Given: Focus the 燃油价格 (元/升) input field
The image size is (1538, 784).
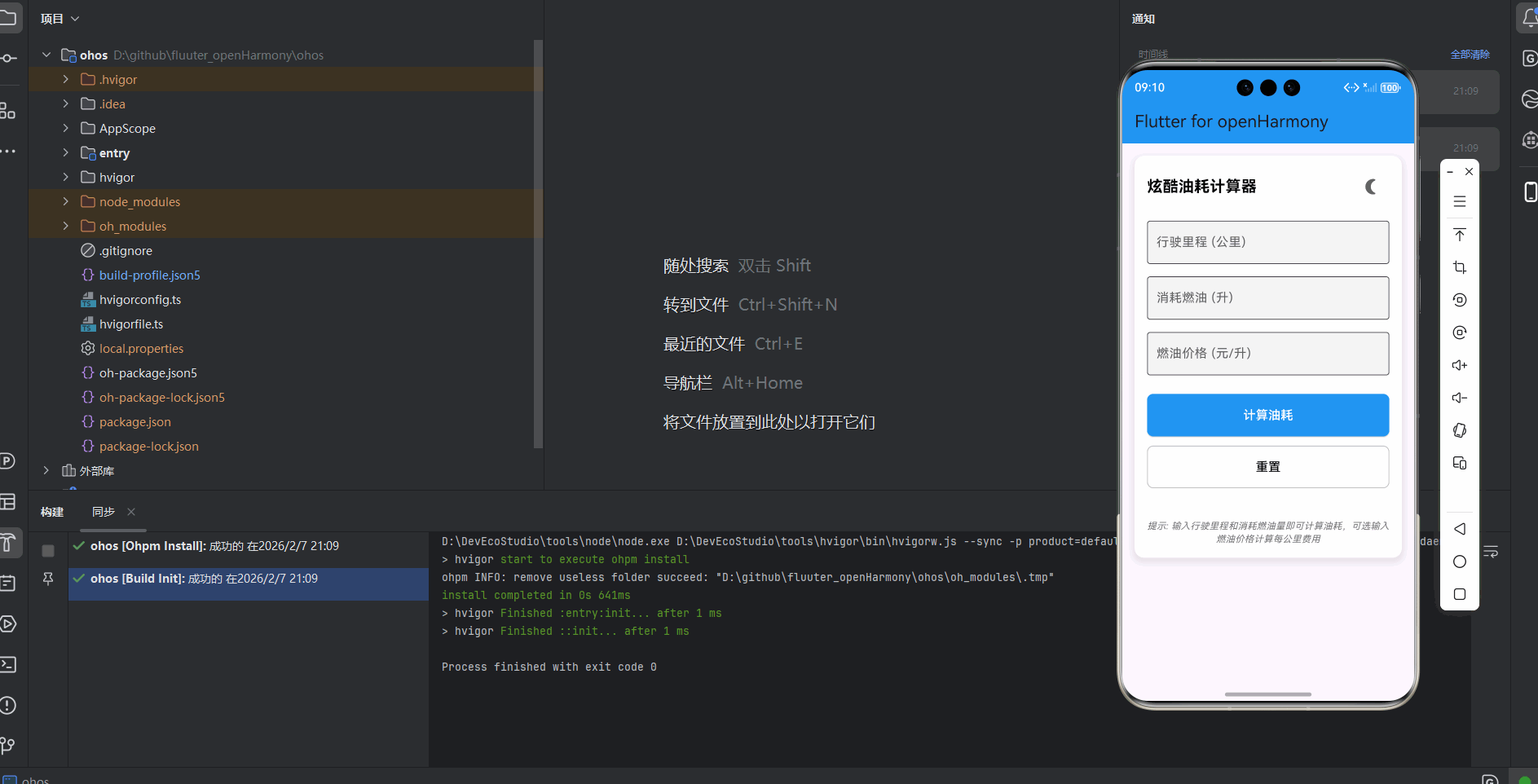Looking at the screenshot, I should 1267,353.
